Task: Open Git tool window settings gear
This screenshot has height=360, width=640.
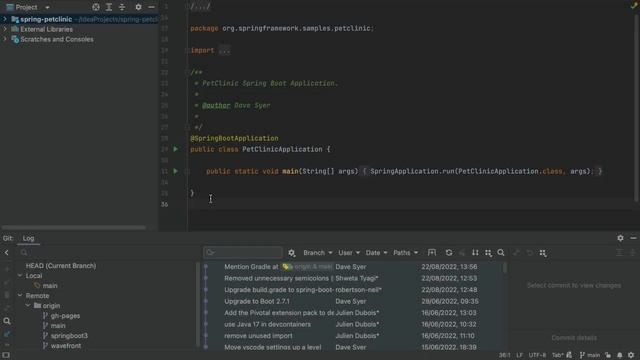Action: (x=620, y=238)
